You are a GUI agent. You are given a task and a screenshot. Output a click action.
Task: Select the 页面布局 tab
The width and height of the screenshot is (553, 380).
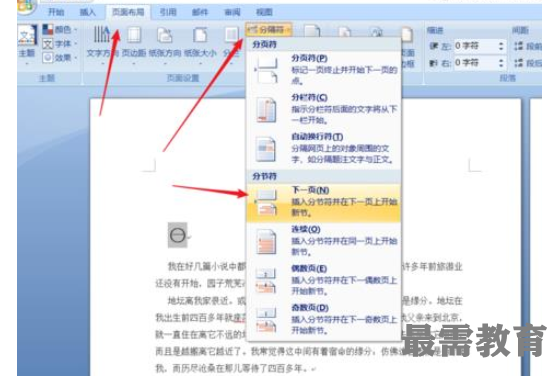(128, 12)
